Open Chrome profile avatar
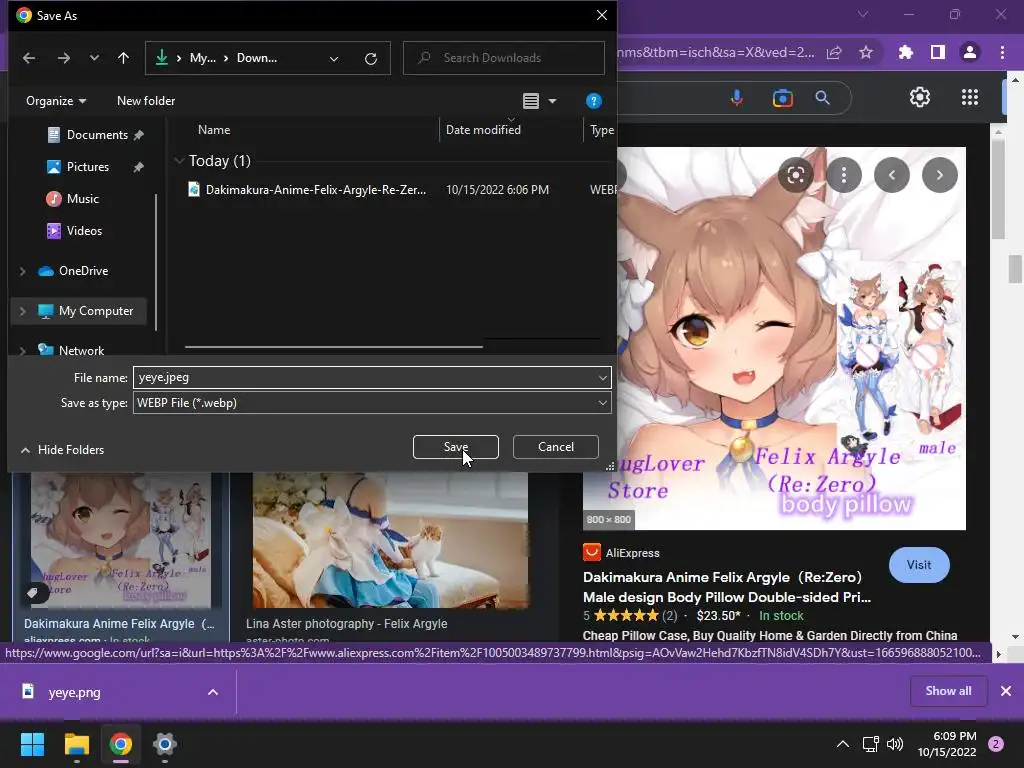This screenshot has width=1024, height=768. pos(970,52)
